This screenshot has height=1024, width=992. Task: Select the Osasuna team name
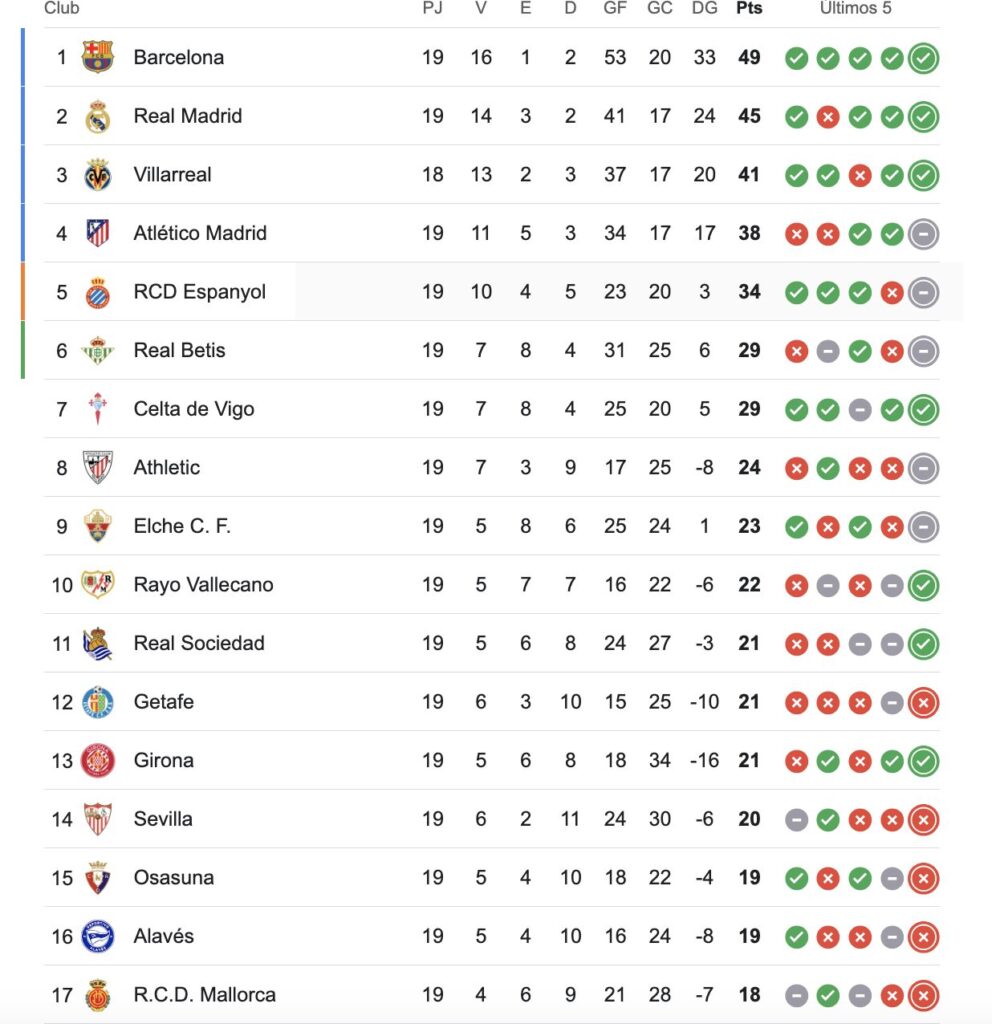click(x=173, y=877)
